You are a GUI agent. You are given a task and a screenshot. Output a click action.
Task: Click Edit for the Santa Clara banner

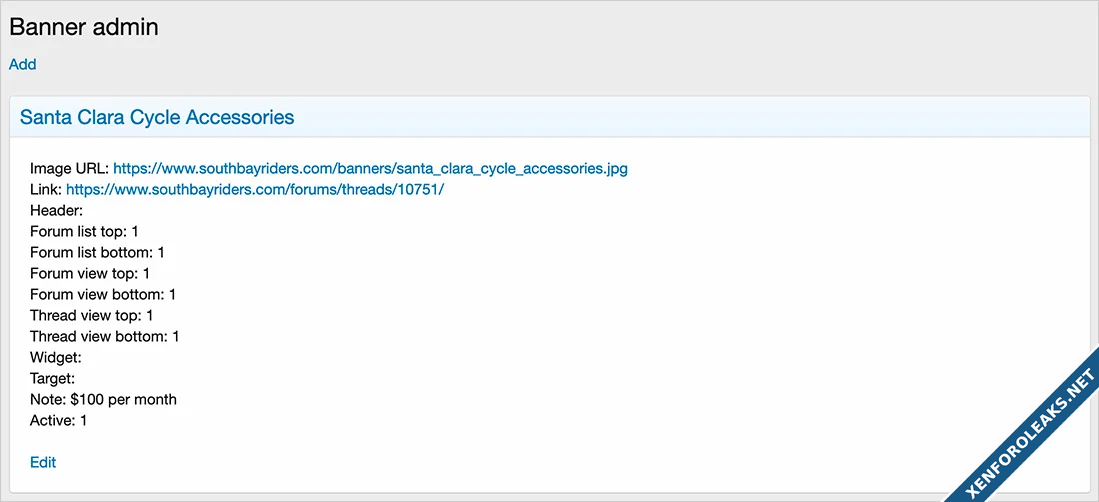coord(43,462)
